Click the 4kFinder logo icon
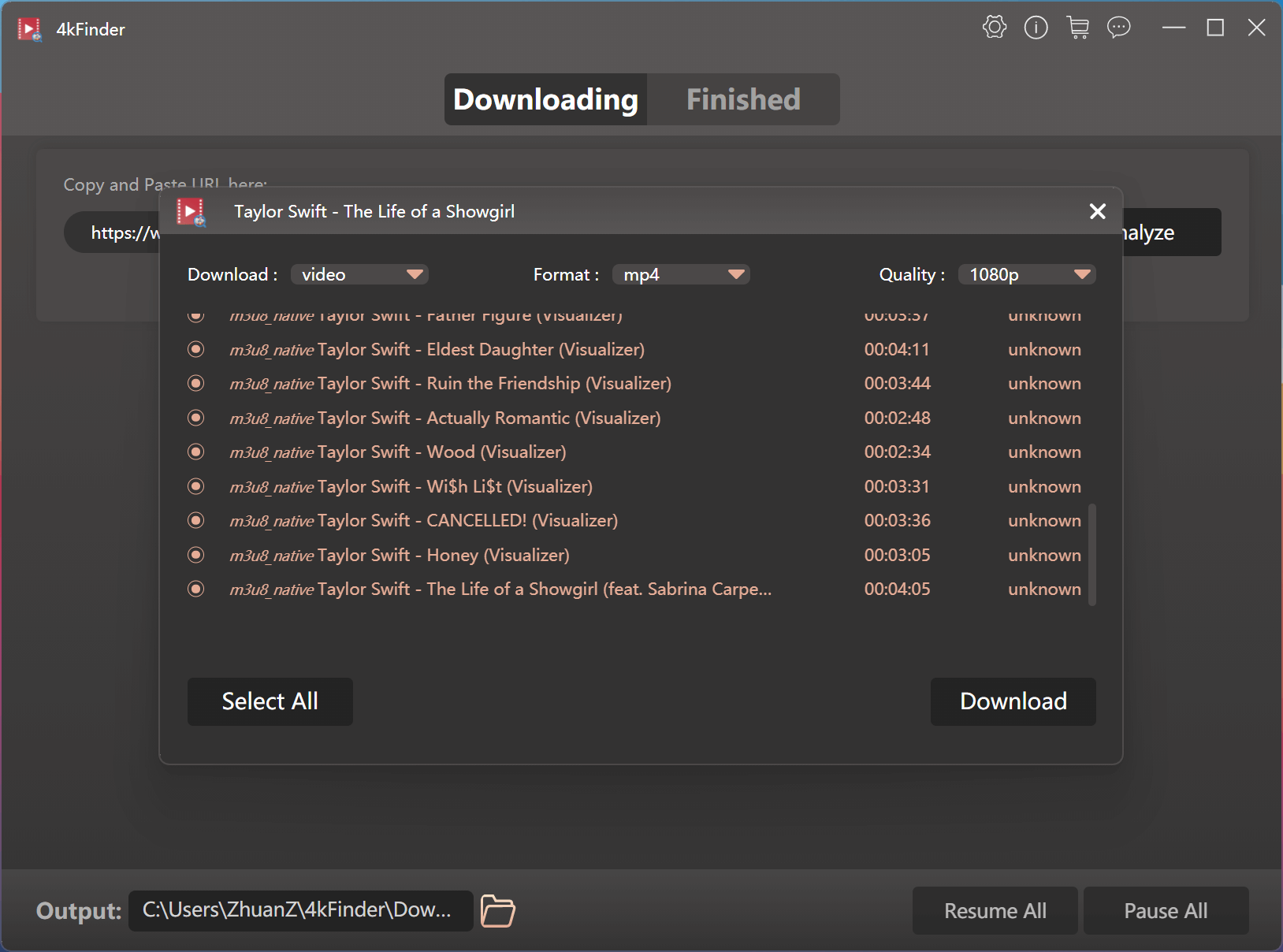Image resolution: width=1283 pixels, height=952 pixels. [x=29, y=28]
